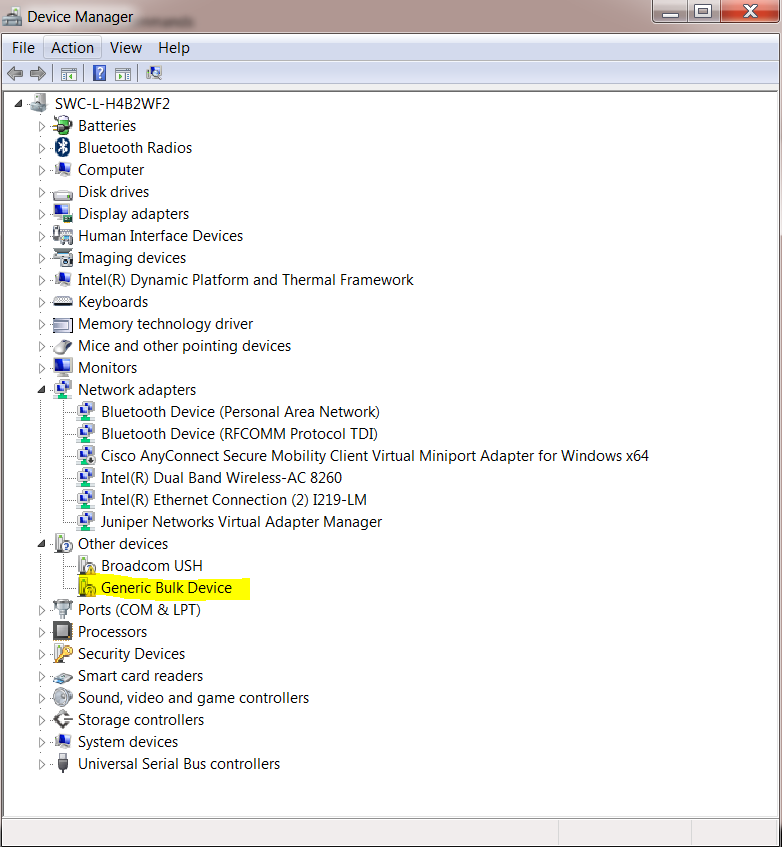This screenshot has width=782, height=847.
Task: Click the Broadcom USH warning icon
Action: tap(86, 566)
